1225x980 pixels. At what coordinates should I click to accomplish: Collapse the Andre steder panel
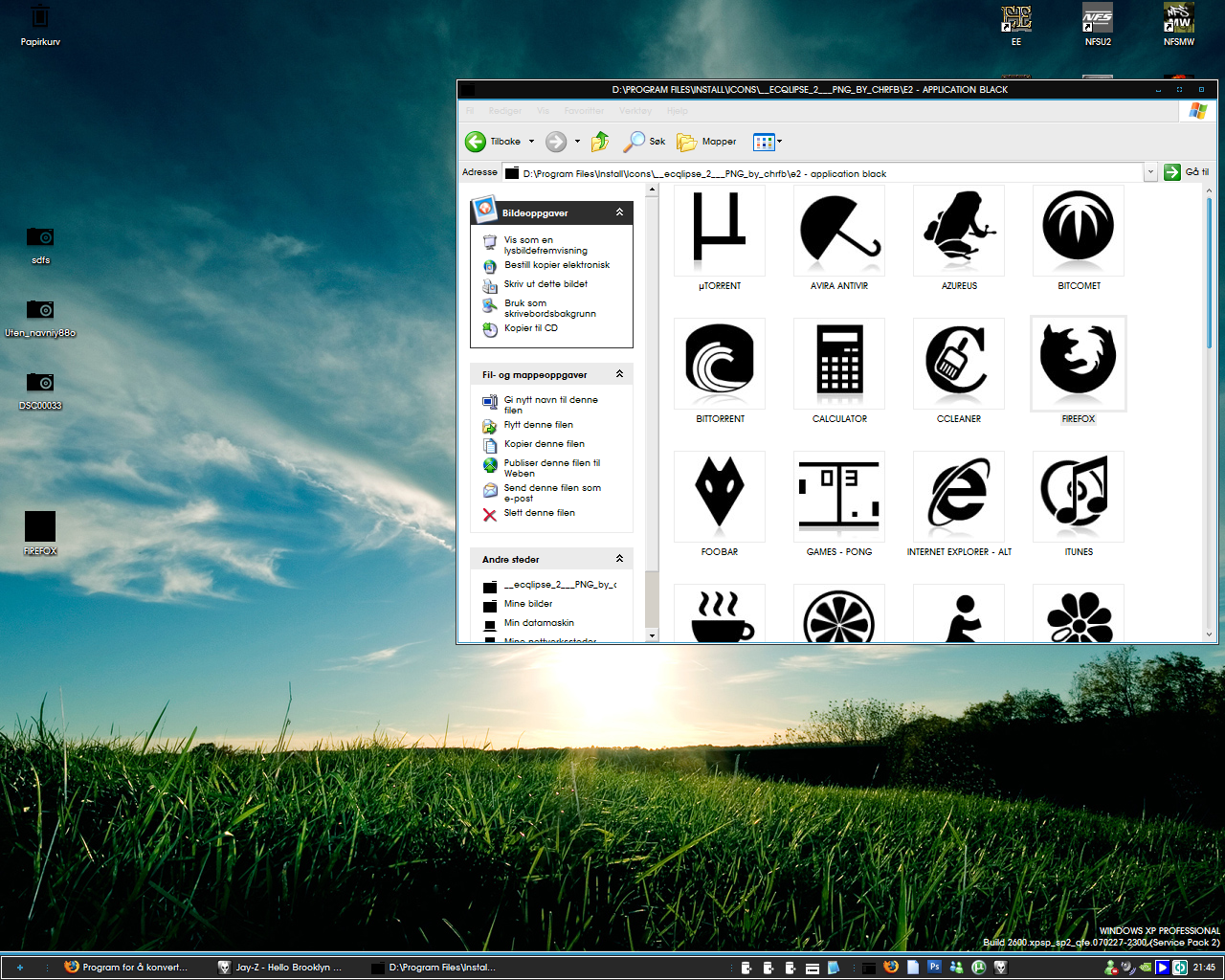619,559
